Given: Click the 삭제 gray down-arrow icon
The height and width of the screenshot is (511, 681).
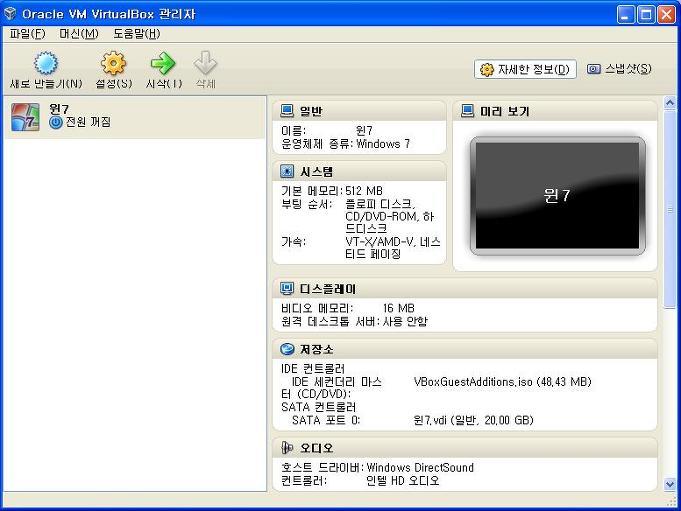Looking at the screenshot, I should 205,63.
